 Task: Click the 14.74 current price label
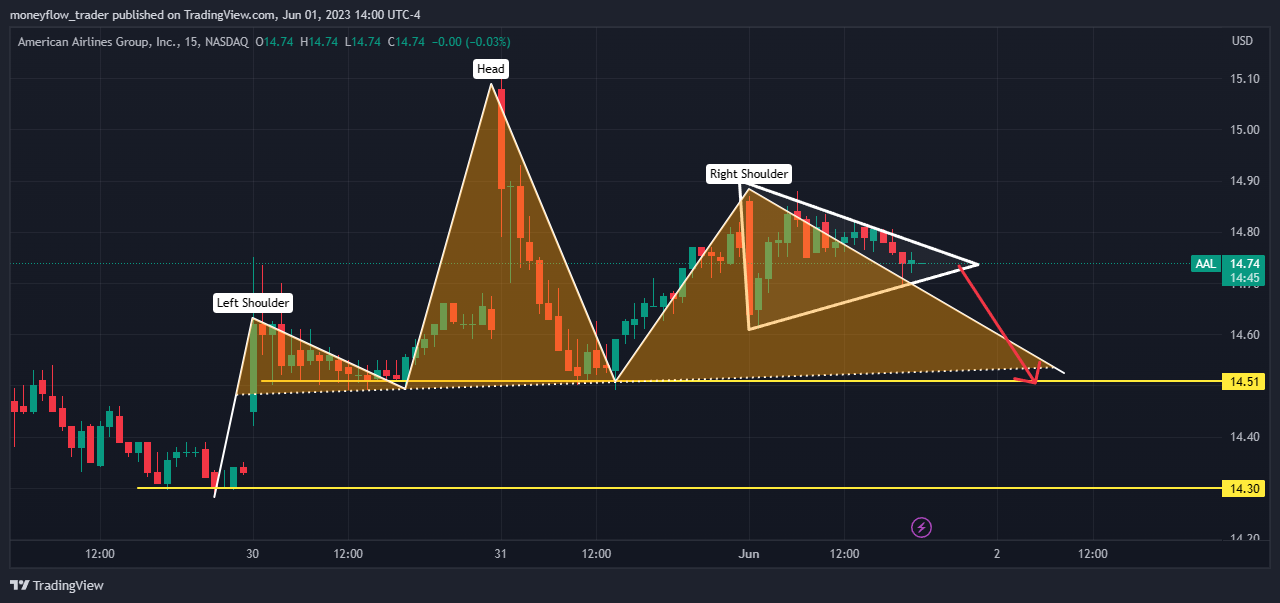1246,264
